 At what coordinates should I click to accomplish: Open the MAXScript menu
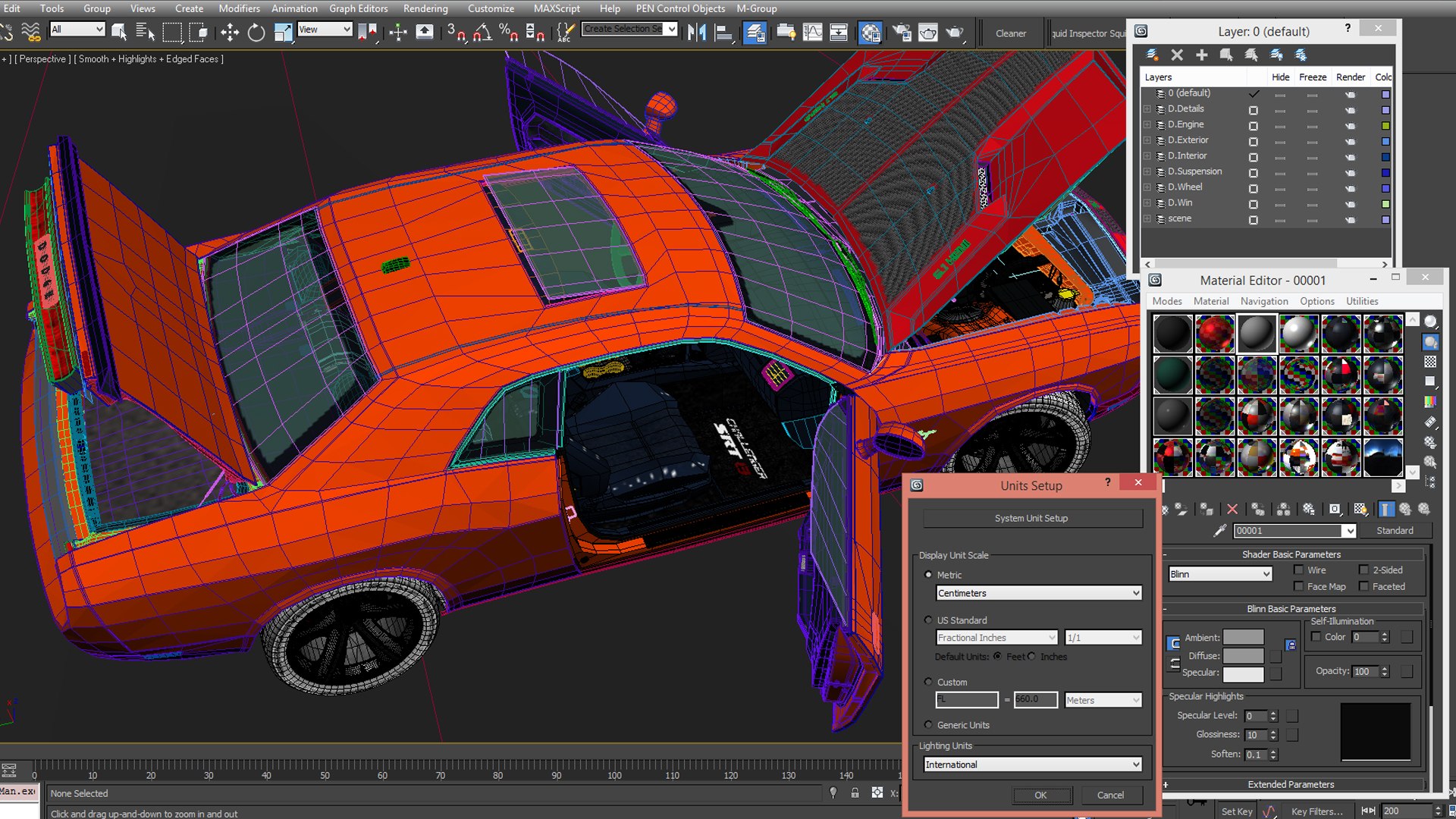(x=557, y=8)
